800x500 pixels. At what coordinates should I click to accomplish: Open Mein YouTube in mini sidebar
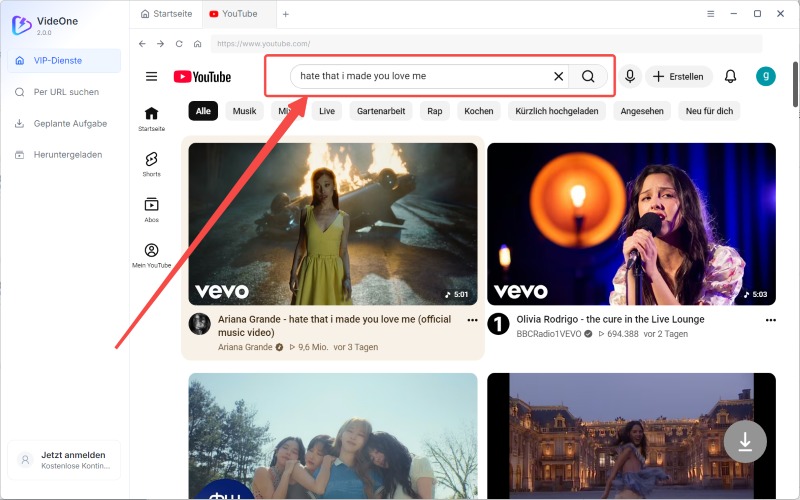point(152,255)
